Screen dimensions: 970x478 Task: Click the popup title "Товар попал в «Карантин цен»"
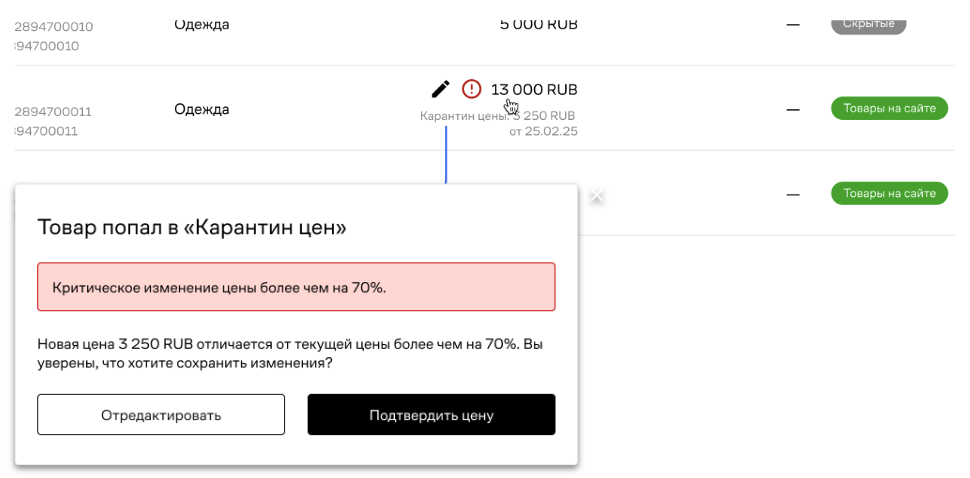(x=192, y=227)
